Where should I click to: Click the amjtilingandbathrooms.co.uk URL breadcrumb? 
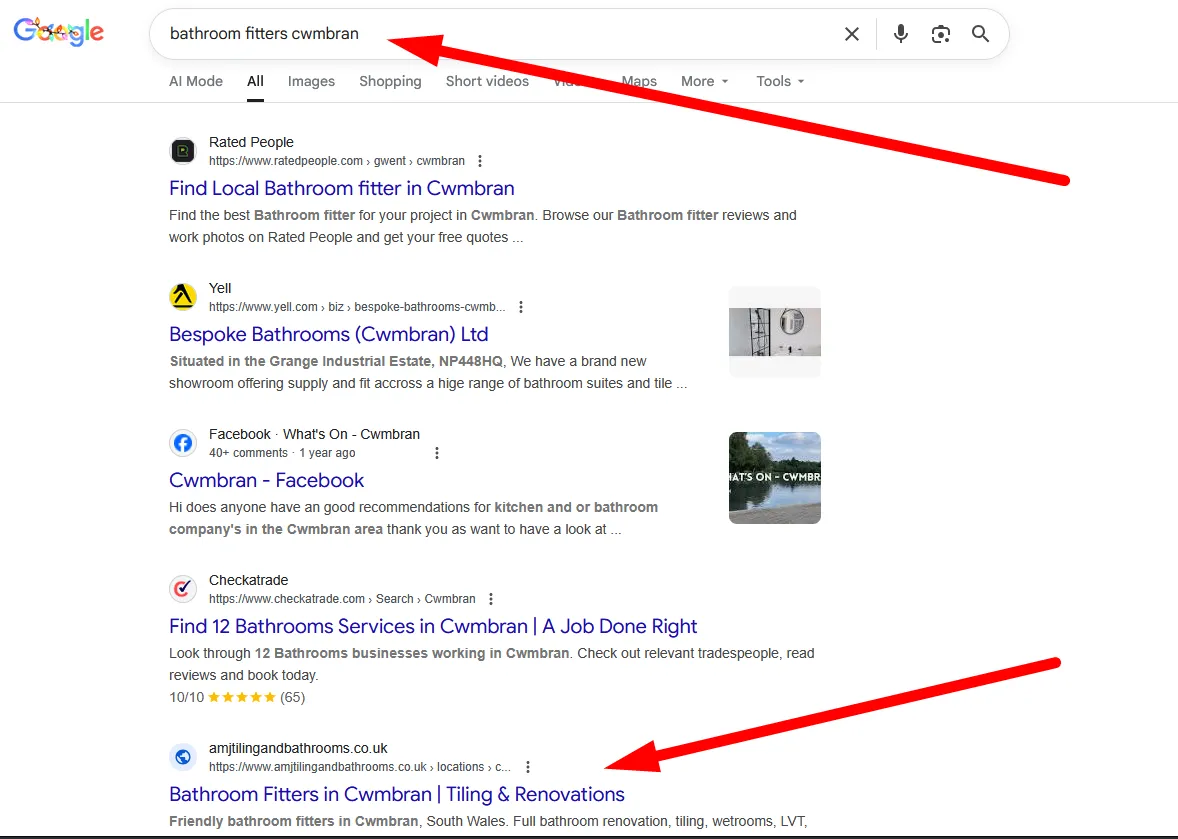360,767
